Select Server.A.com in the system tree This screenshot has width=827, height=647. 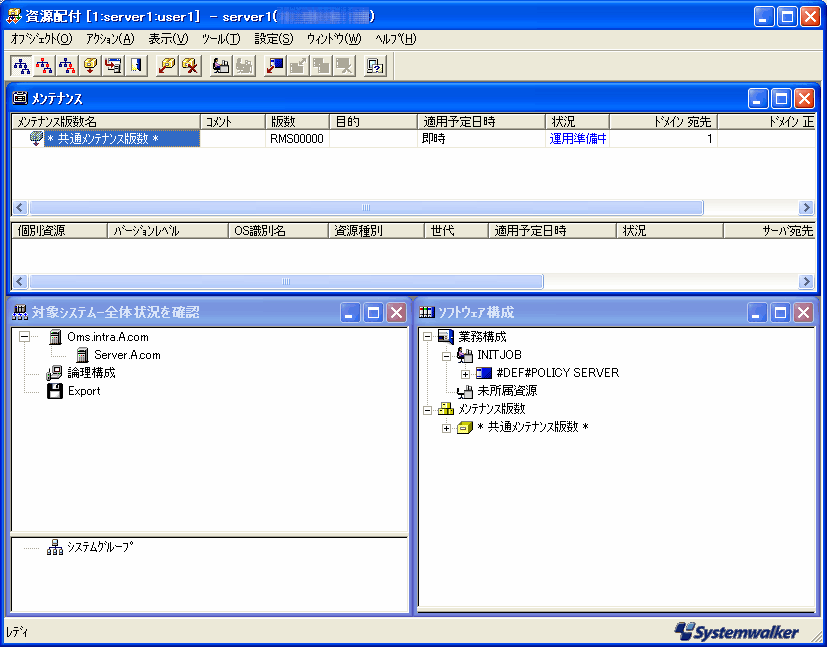(x=127, y=355)
